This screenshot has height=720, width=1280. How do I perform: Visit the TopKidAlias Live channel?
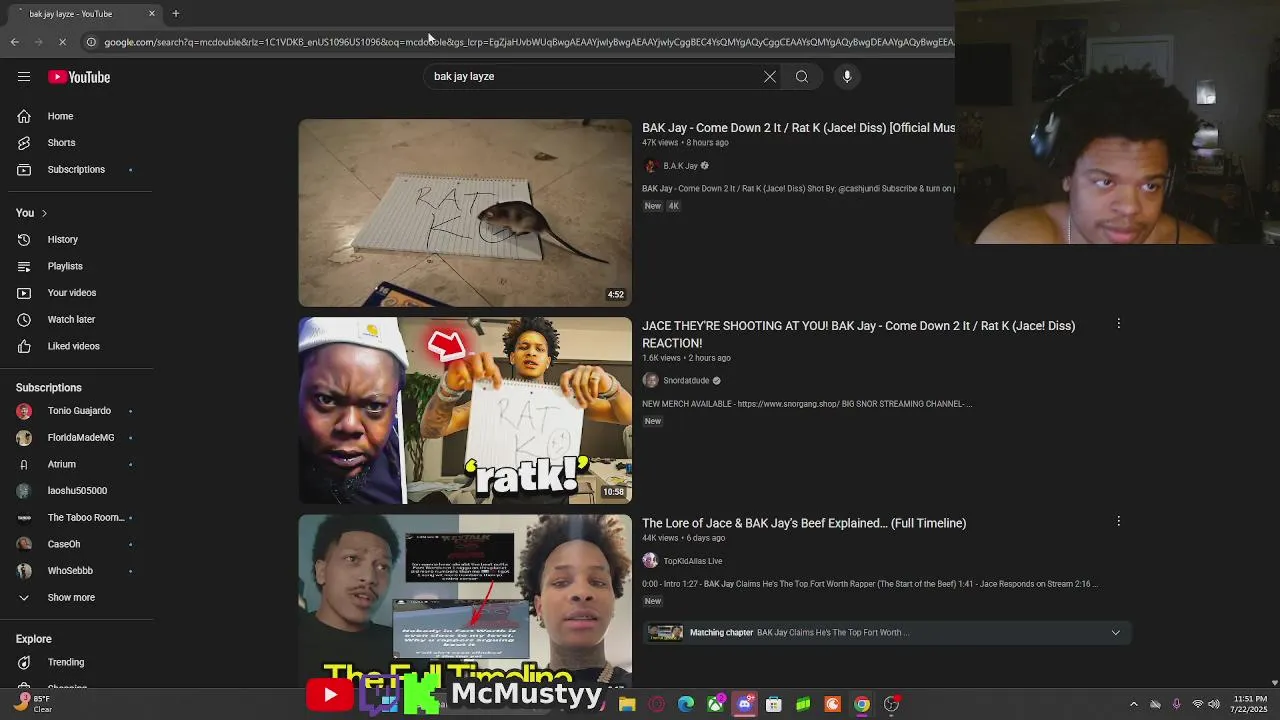pyautogui.click(x=692, y=561)
